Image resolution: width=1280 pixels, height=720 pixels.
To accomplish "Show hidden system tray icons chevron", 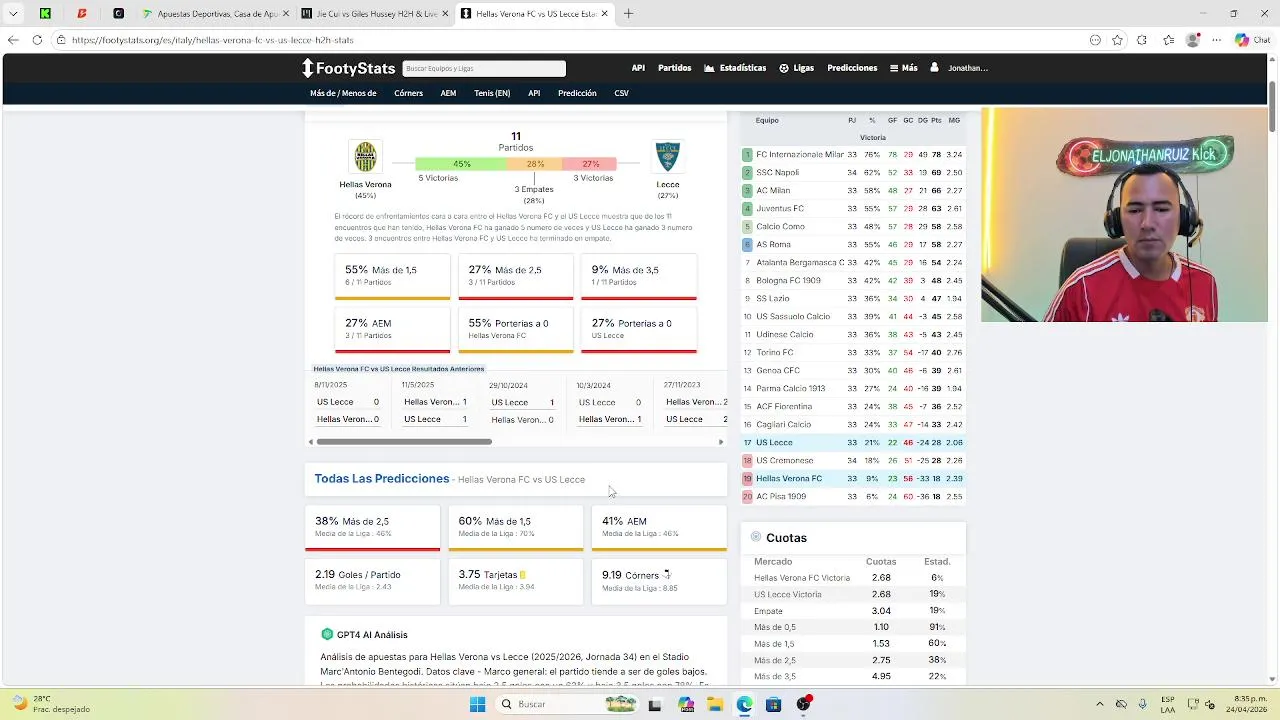I will 1100,704.
